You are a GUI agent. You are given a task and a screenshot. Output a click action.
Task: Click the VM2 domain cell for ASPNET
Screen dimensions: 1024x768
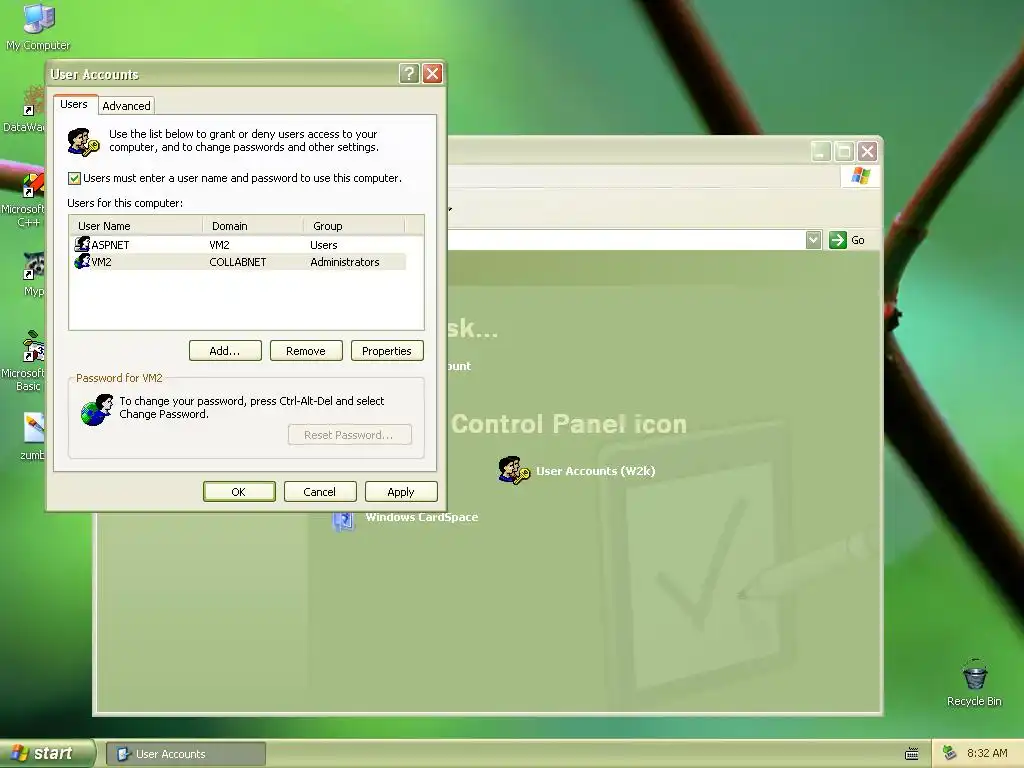click(x=219, y=245)
